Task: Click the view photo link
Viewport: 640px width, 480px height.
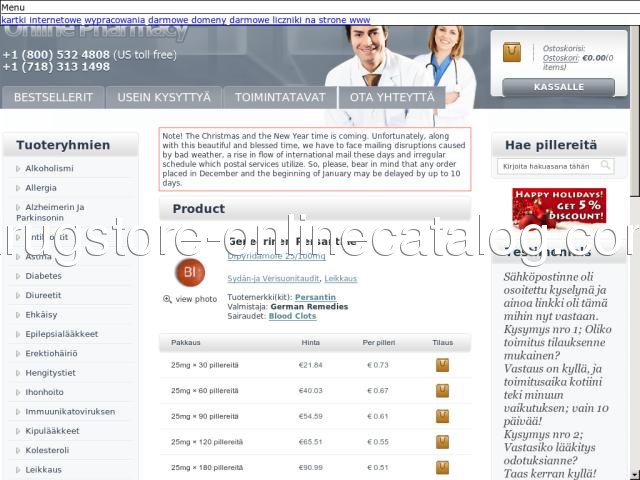Action: point(196,299)
